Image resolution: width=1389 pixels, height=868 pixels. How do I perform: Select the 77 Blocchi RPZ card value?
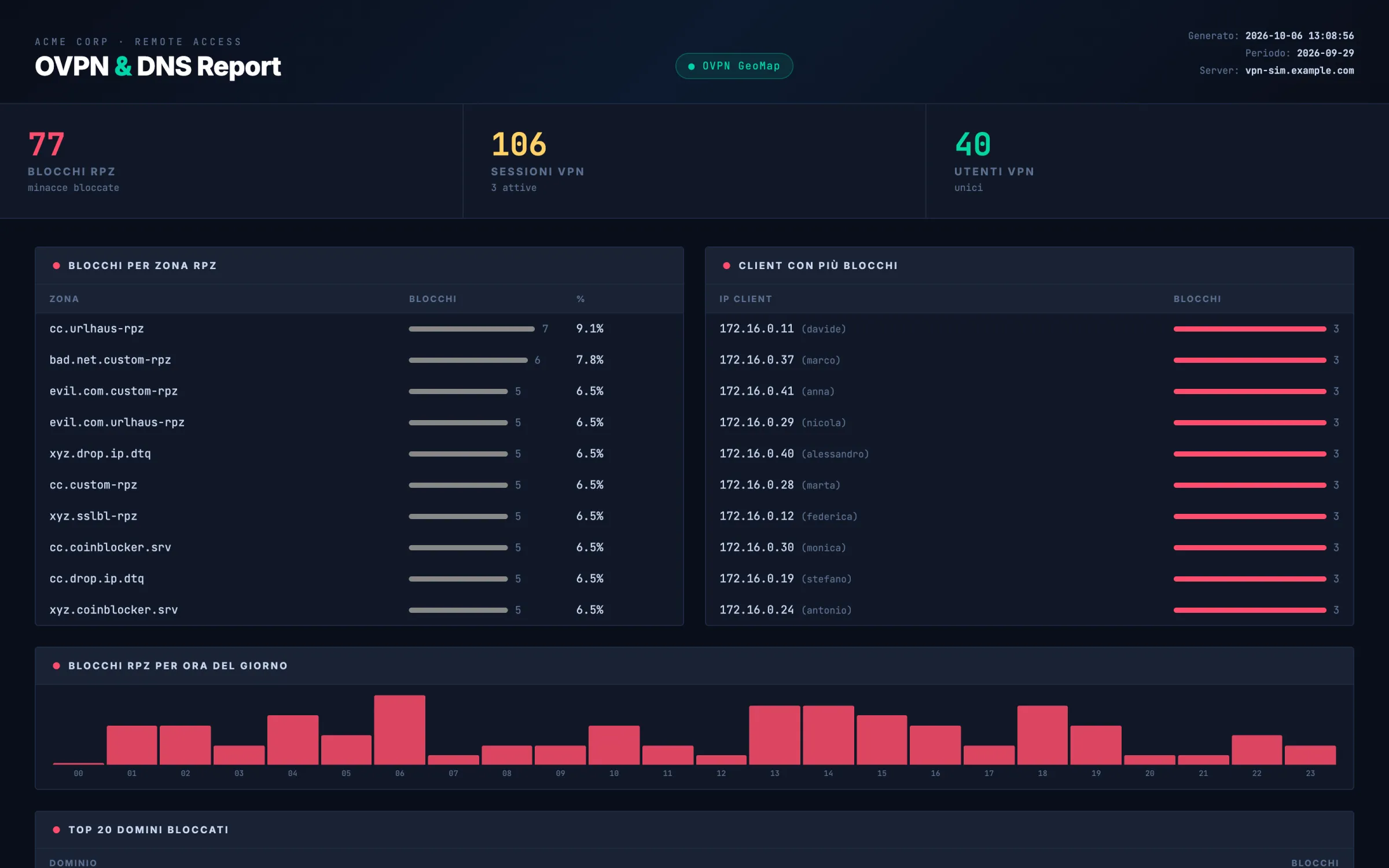pos(46,144)
